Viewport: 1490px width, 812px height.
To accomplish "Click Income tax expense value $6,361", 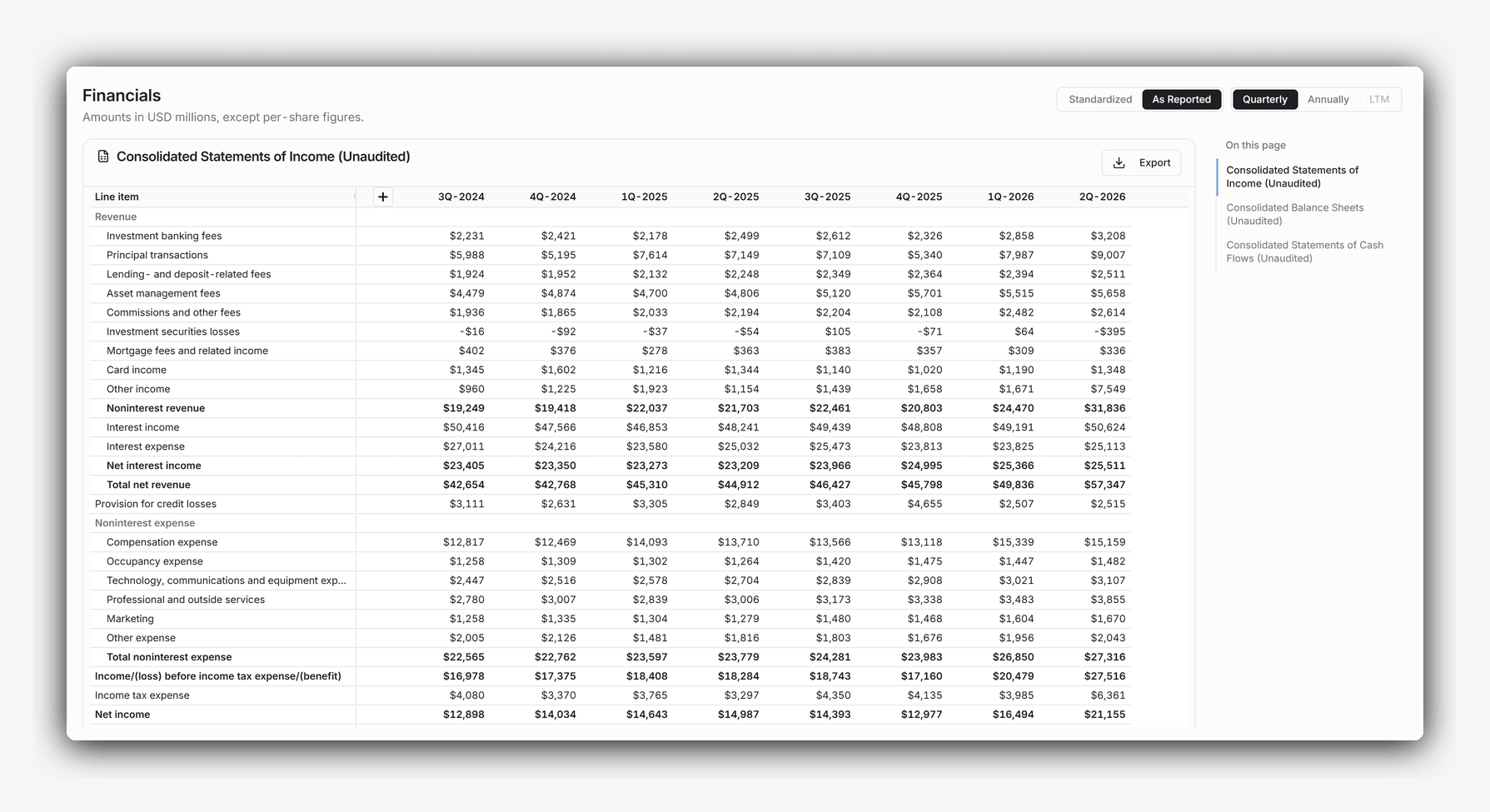I will (1108, 695).
